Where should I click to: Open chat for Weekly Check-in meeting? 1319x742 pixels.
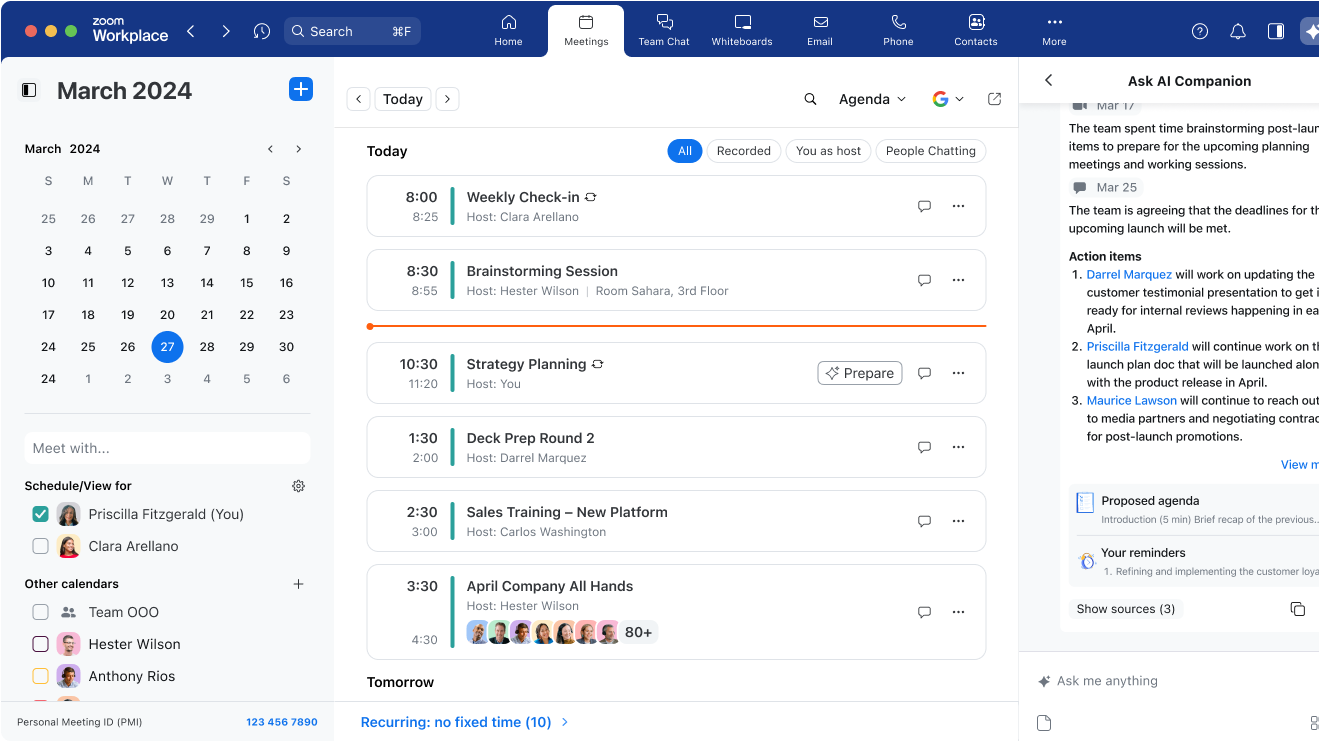pos(924,206)
